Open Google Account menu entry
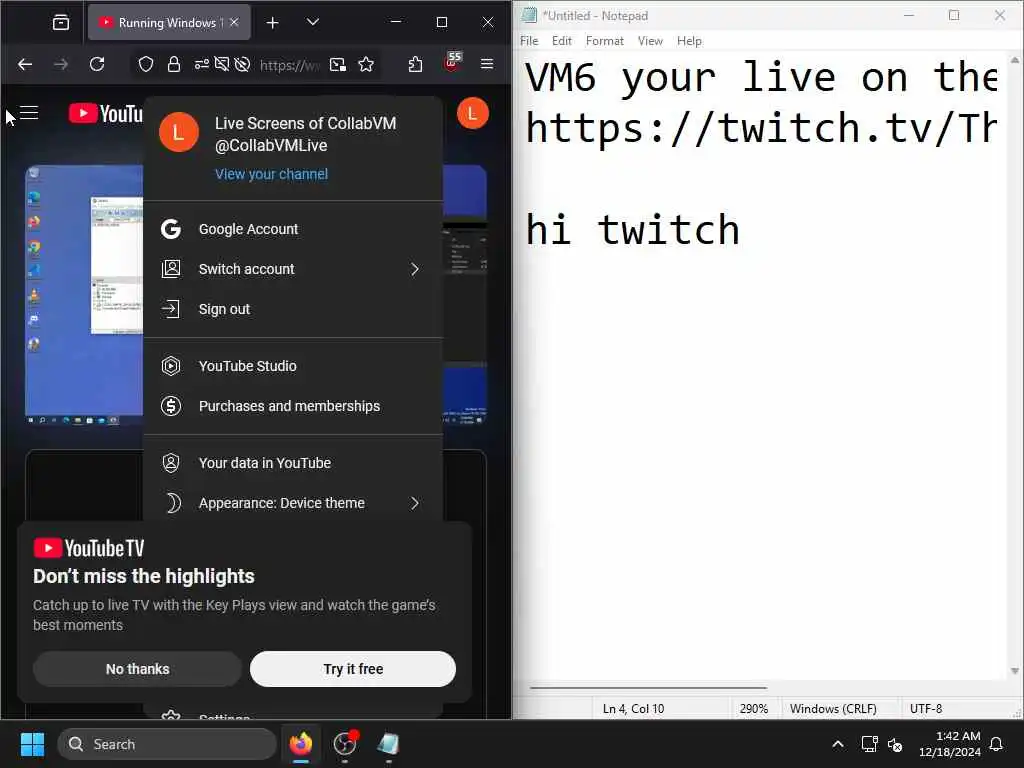This screenshot has width=1024, height=768. point(293,229)
